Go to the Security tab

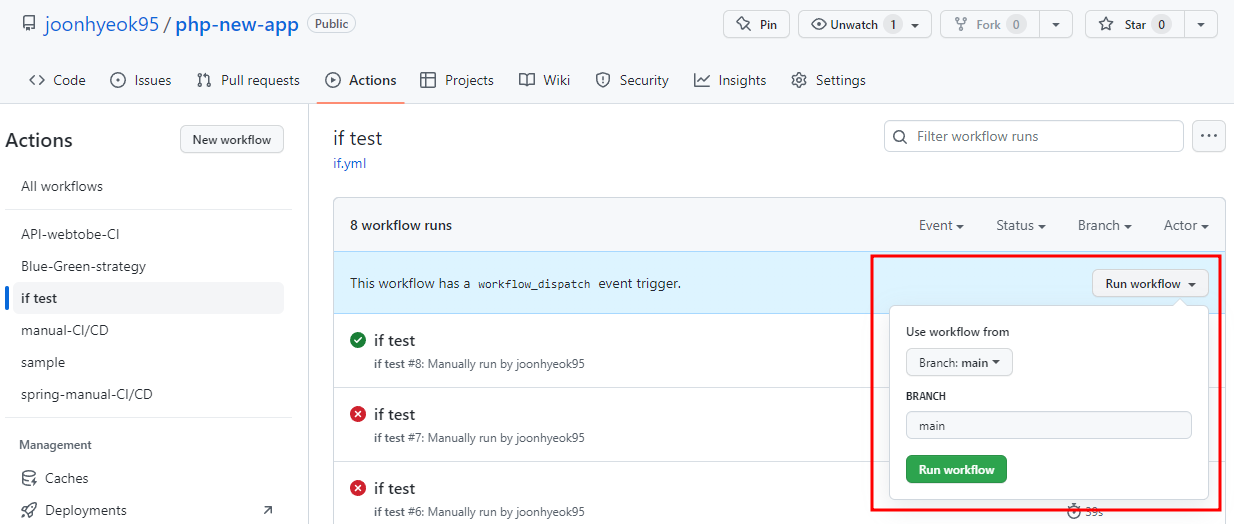point(632,80)
